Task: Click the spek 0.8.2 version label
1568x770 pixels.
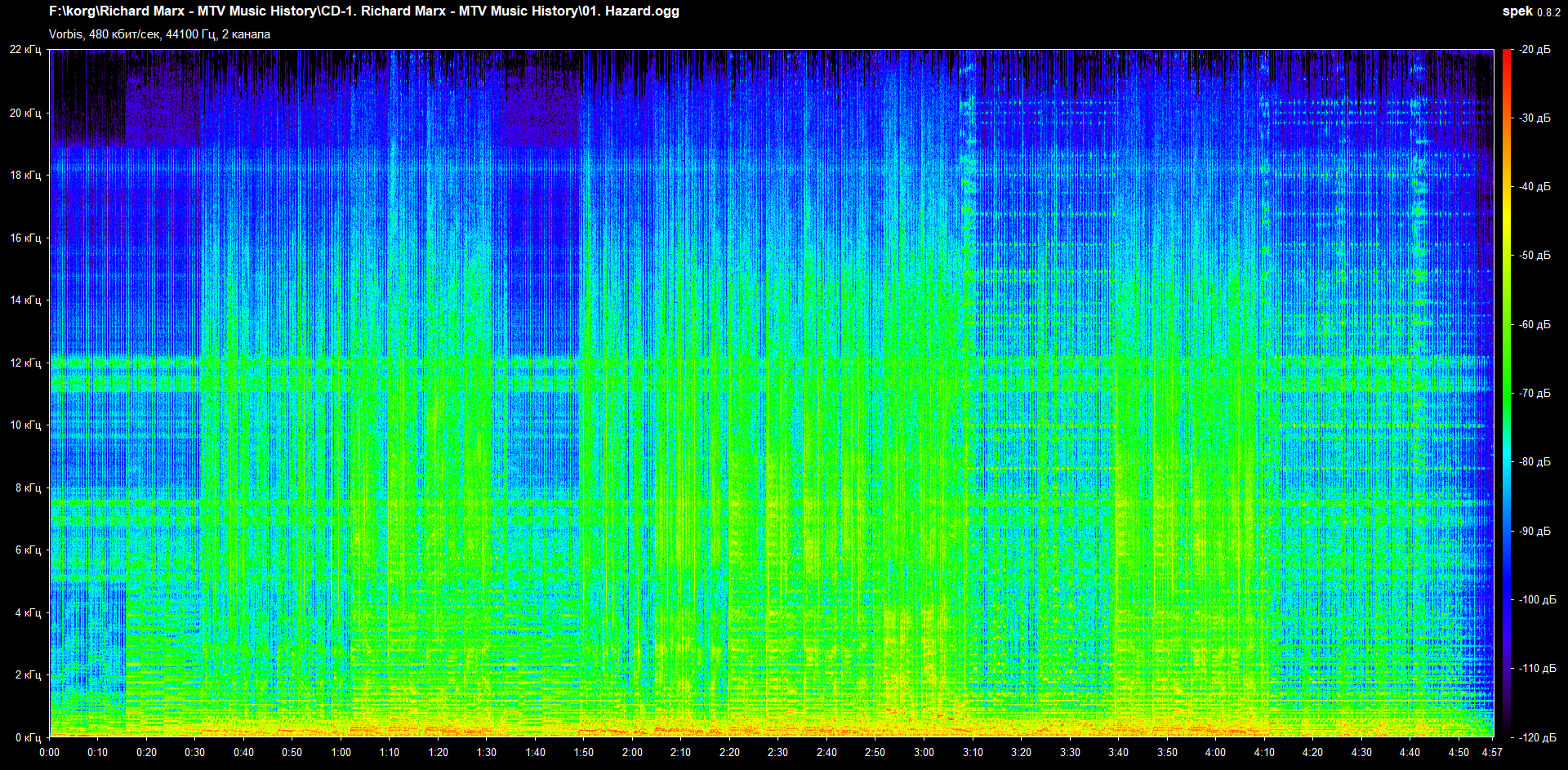Action: point(1530,11)
